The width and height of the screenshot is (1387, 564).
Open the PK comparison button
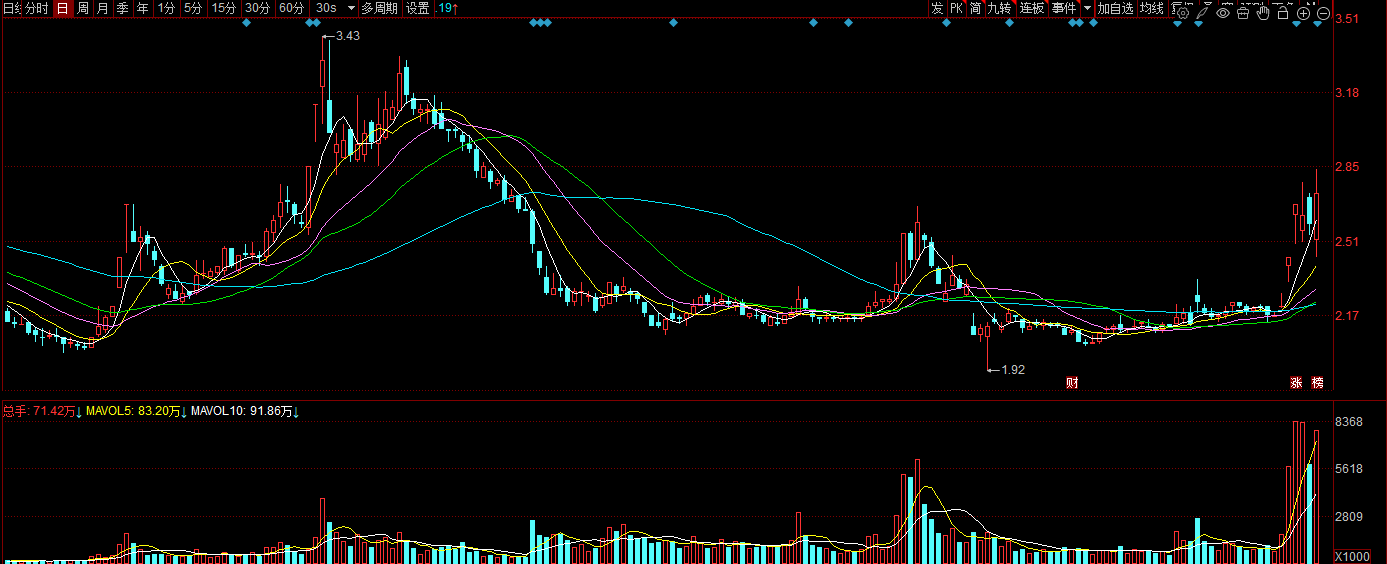point(957,8)
